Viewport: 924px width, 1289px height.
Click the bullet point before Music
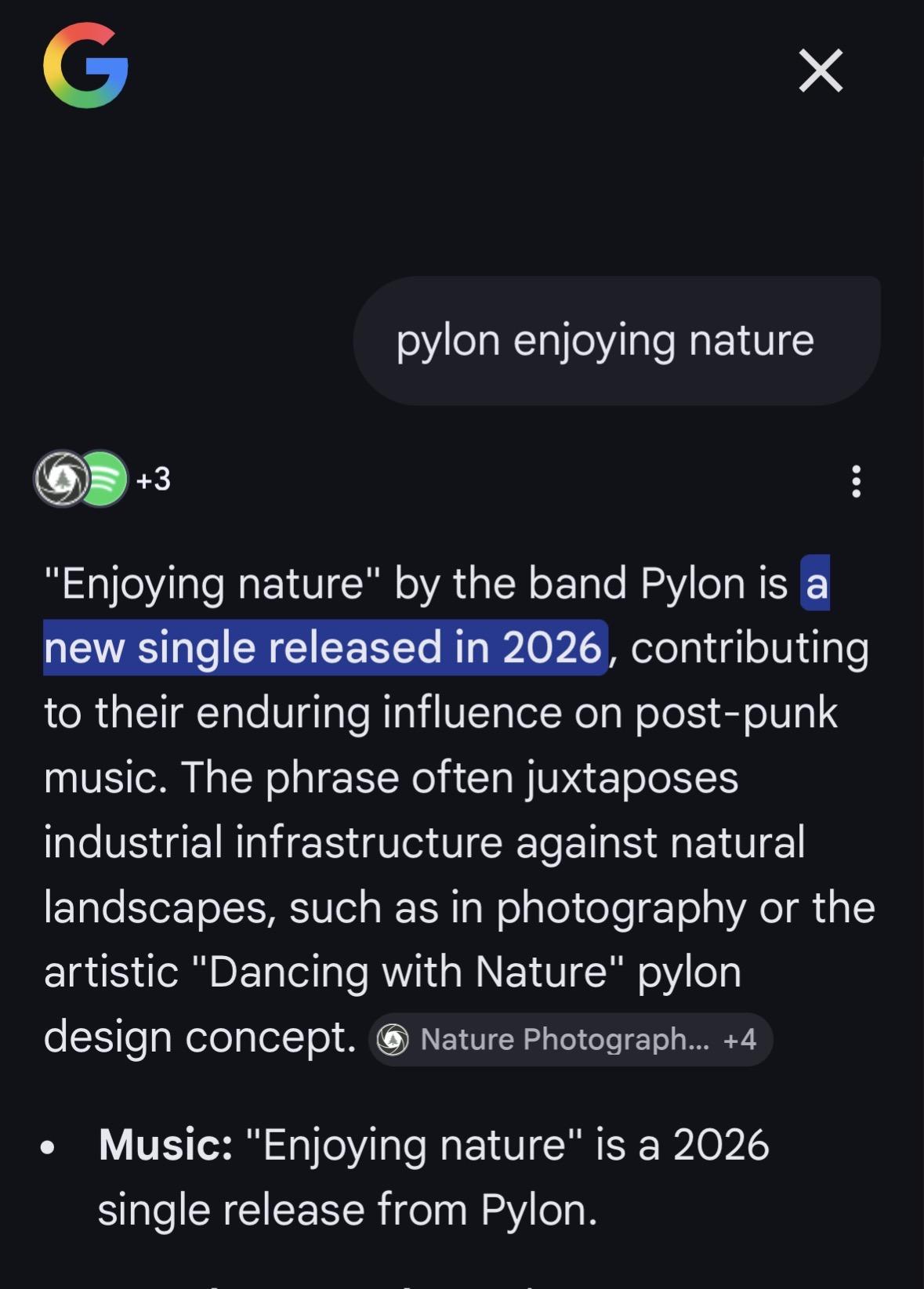[x=49, y=1147]
